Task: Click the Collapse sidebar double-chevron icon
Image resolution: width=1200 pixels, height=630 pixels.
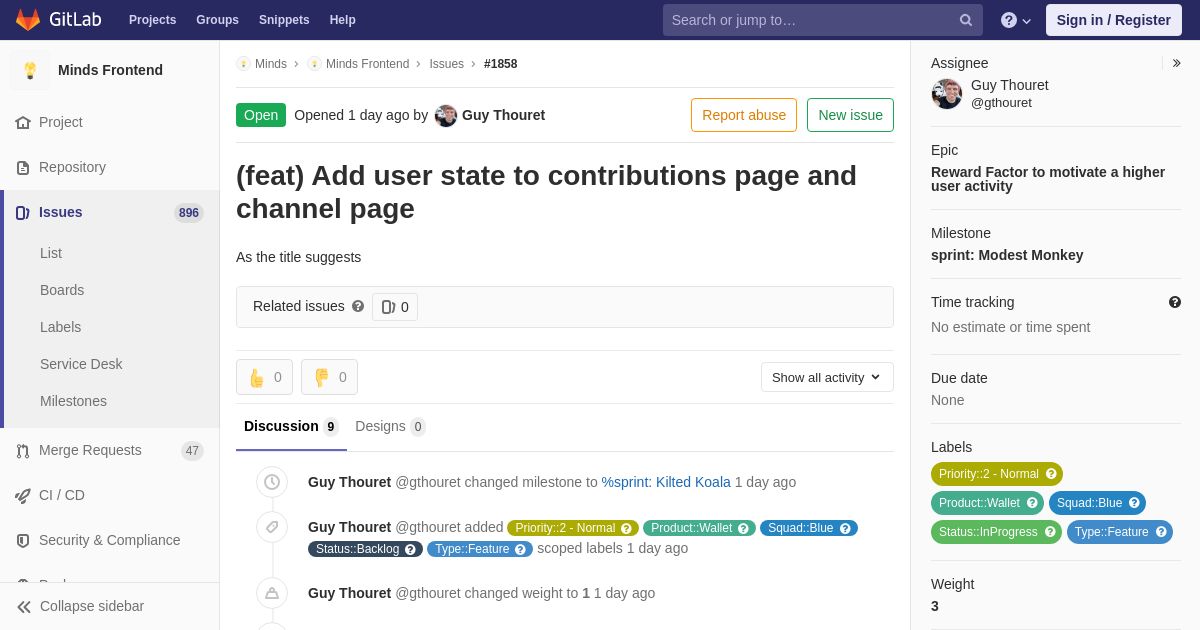Action: 24,607
